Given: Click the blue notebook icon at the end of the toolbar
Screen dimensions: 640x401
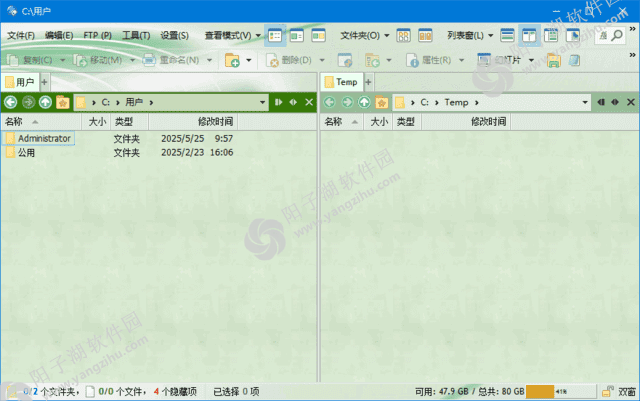Looking at the screenshot, I should 575,60.
